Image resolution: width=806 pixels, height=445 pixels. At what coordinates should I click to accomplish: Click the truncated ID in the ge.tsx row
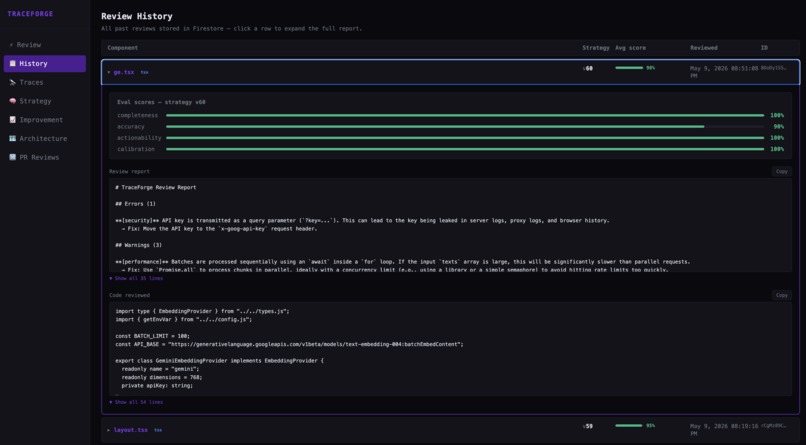773,68
